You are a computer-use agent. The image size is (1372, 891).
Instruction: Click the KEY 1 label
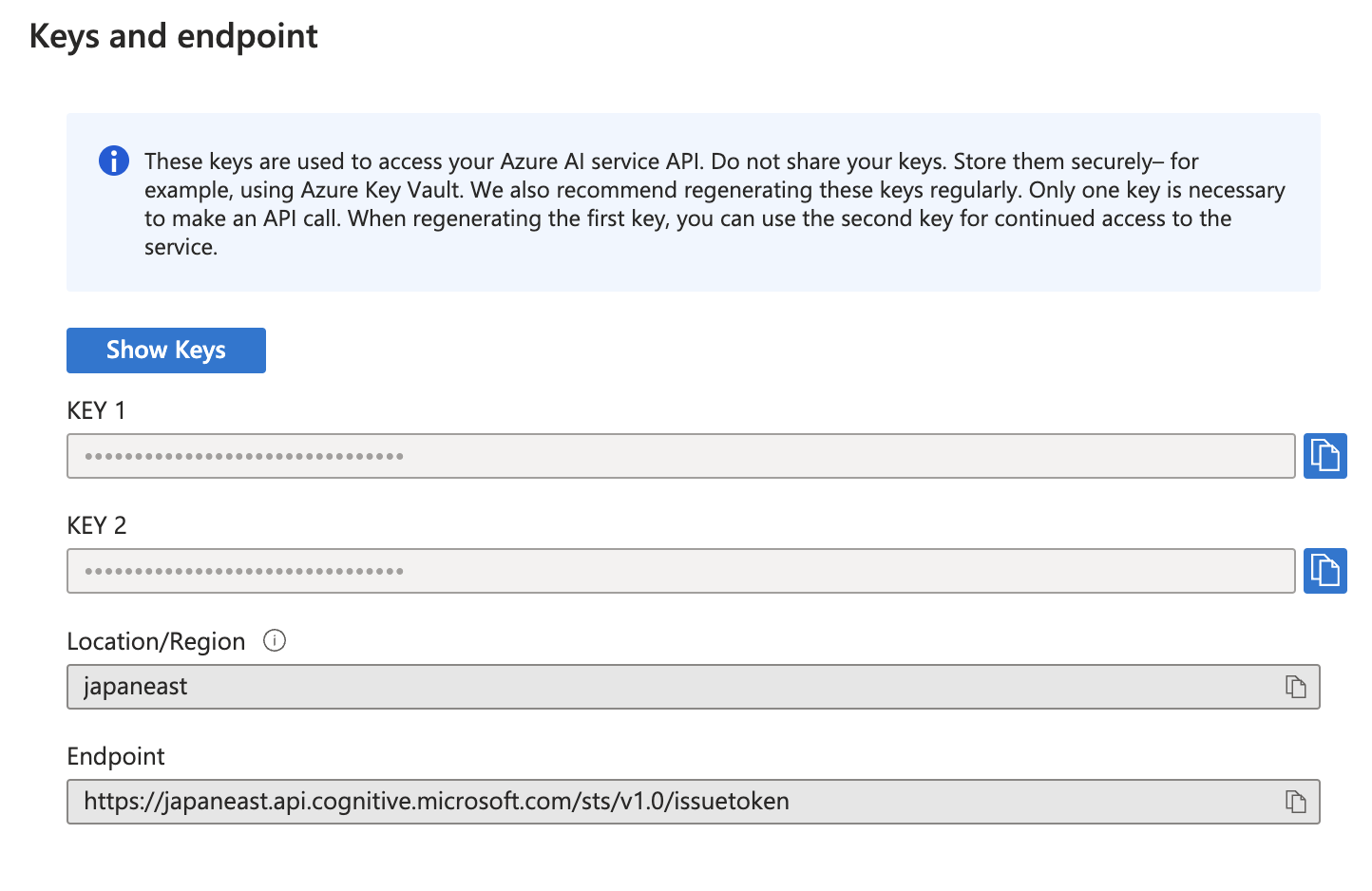(x=96, y=410)
